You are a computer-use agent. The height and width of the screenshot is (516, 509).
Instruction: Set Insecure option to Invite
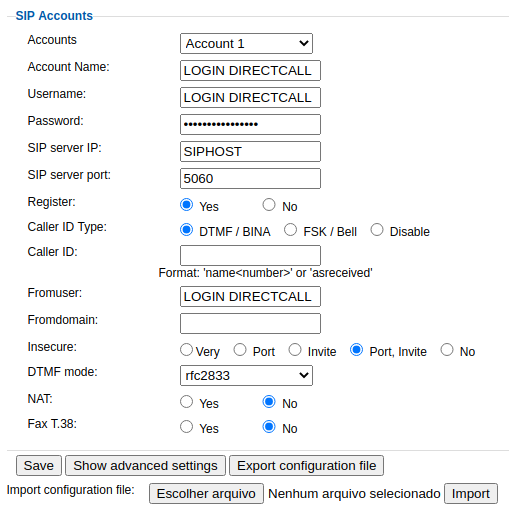295,350
